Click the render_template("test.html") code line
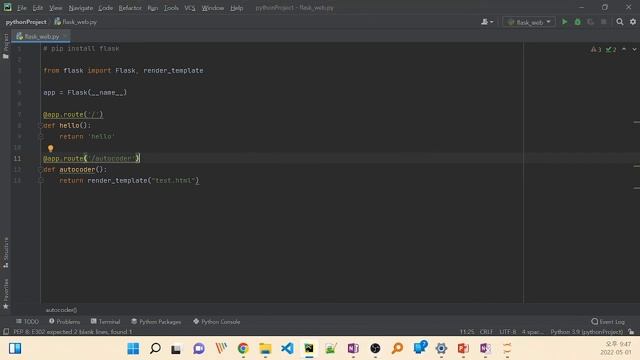The width and height of the screenshot is (640, 360). (x=129, y=180)
